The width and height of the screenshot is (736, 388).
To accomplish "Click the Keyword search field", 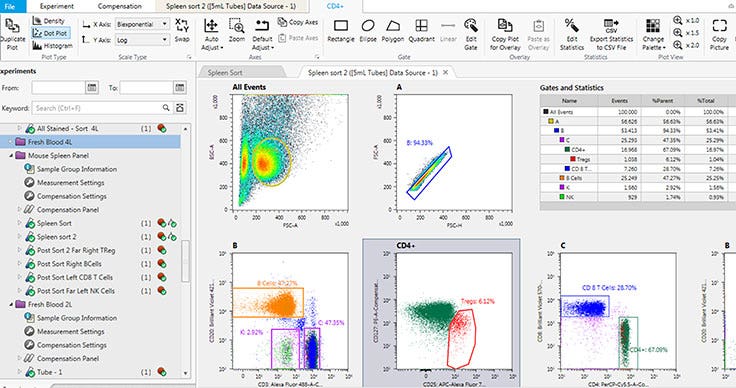I will coord(96,108).
